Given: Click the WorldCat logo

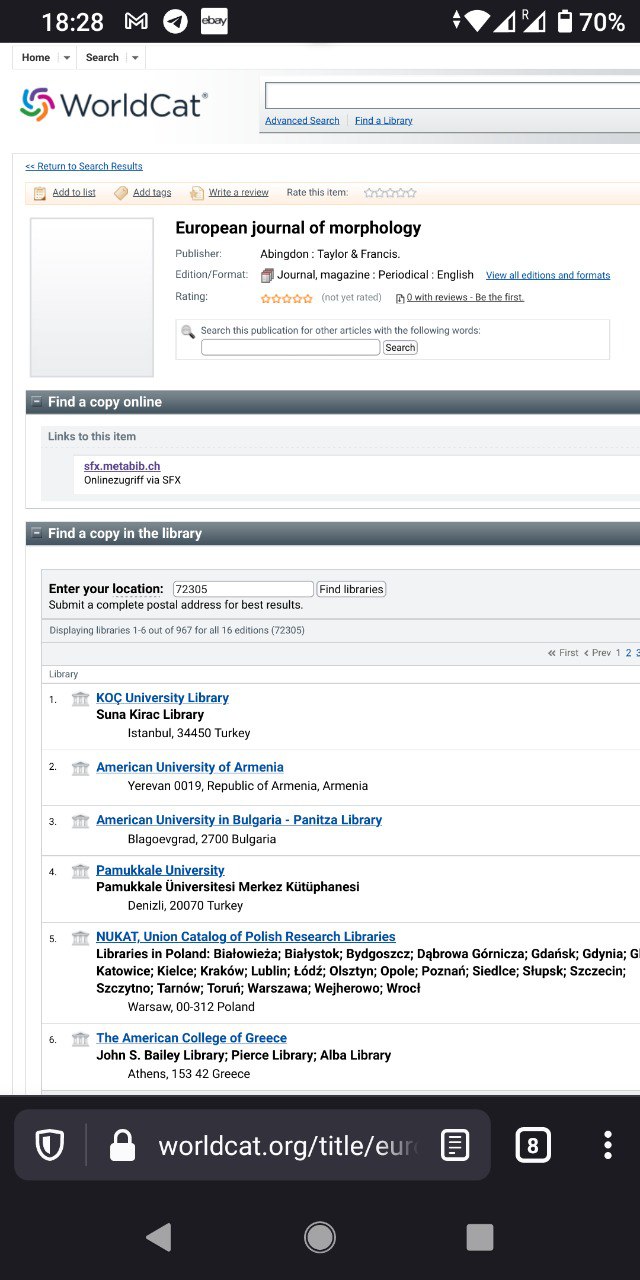Looking at the screenshot, I should (x=113, y=105).
